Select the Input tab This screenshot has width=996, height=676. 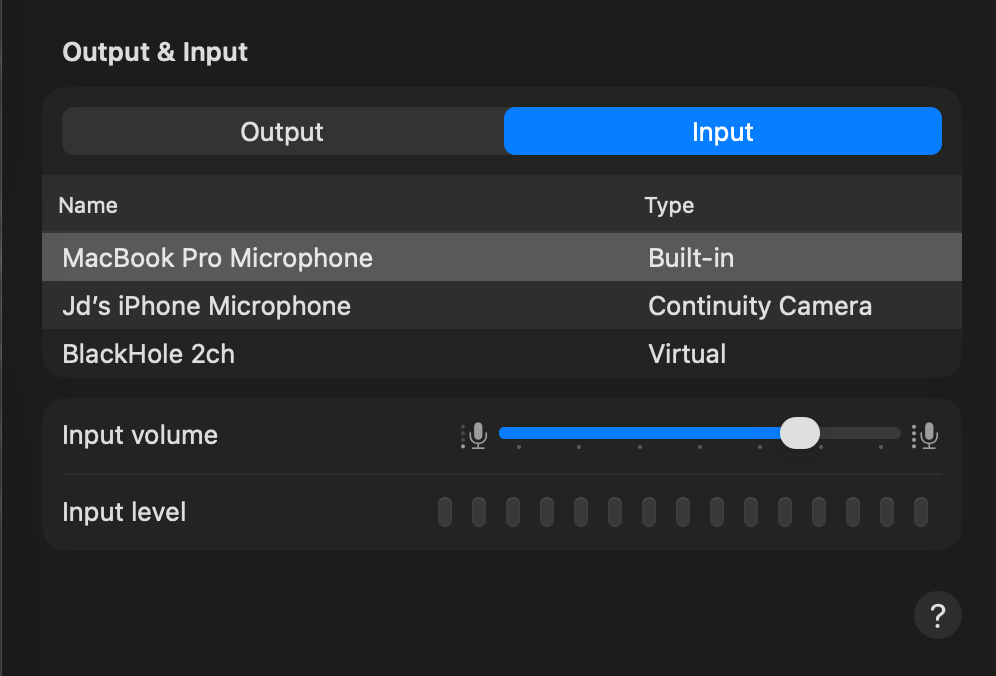(x=722, y=131)
